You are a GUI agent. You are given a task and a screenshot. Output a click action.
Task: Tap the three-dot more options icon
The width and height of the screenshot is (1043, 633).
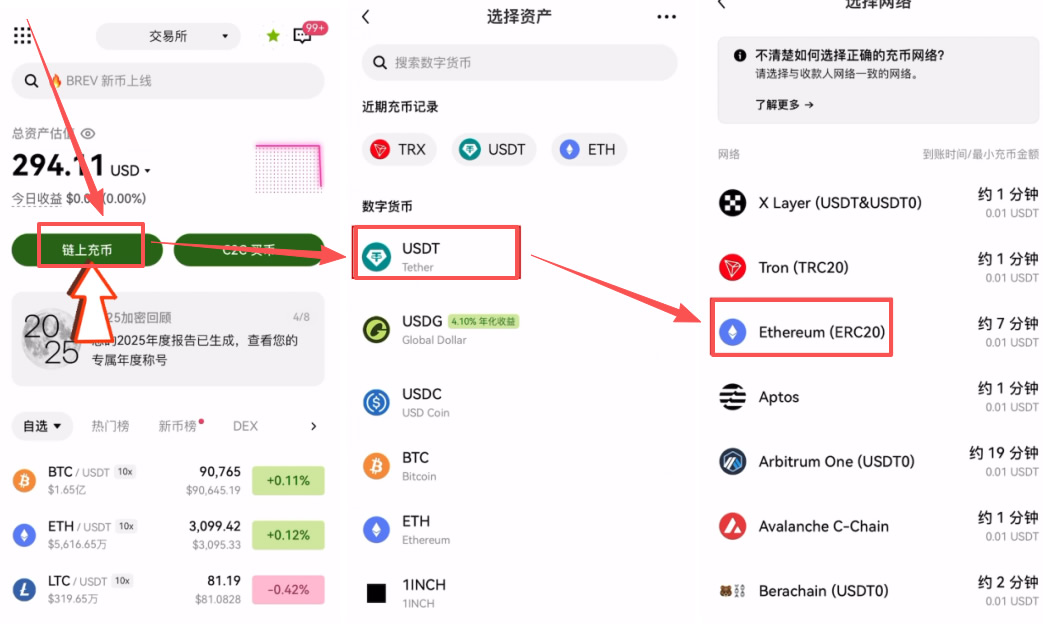point(666,17)
